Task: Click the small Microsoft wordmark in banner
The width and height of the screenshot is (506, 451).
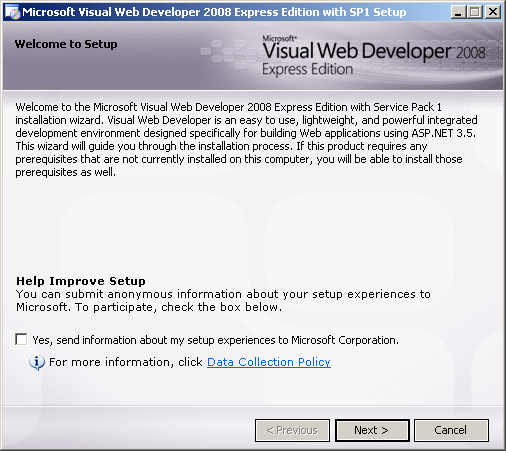Action: coord(279,38)
